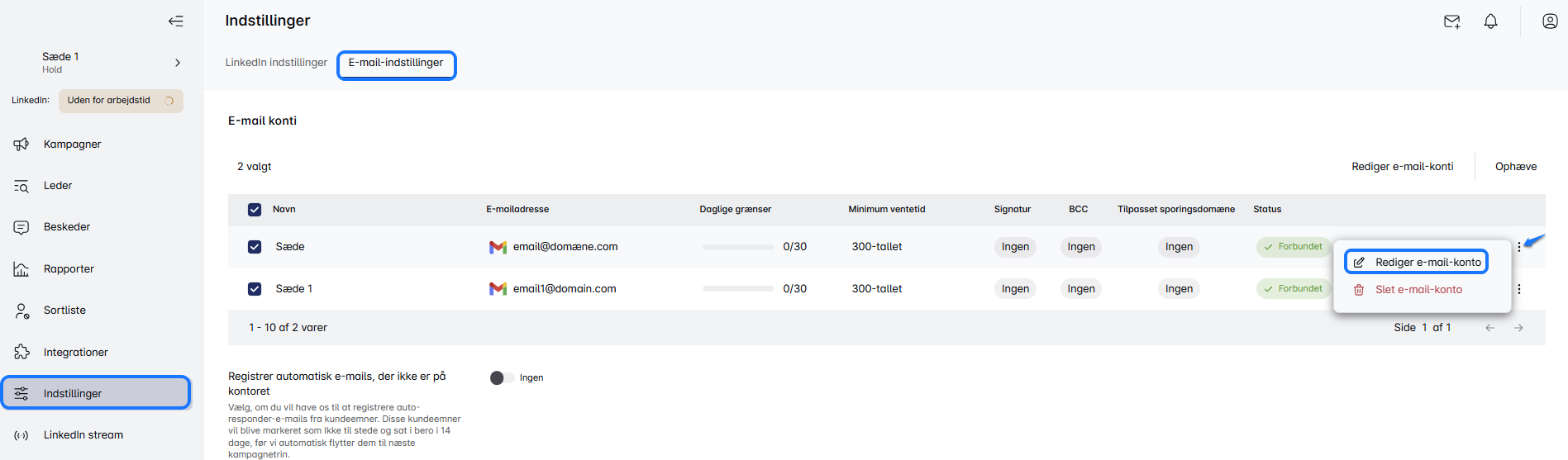1568x460 pixels.
Task: Open Rapporter chart icon in sidebar
Action: (x=21, y=269)
